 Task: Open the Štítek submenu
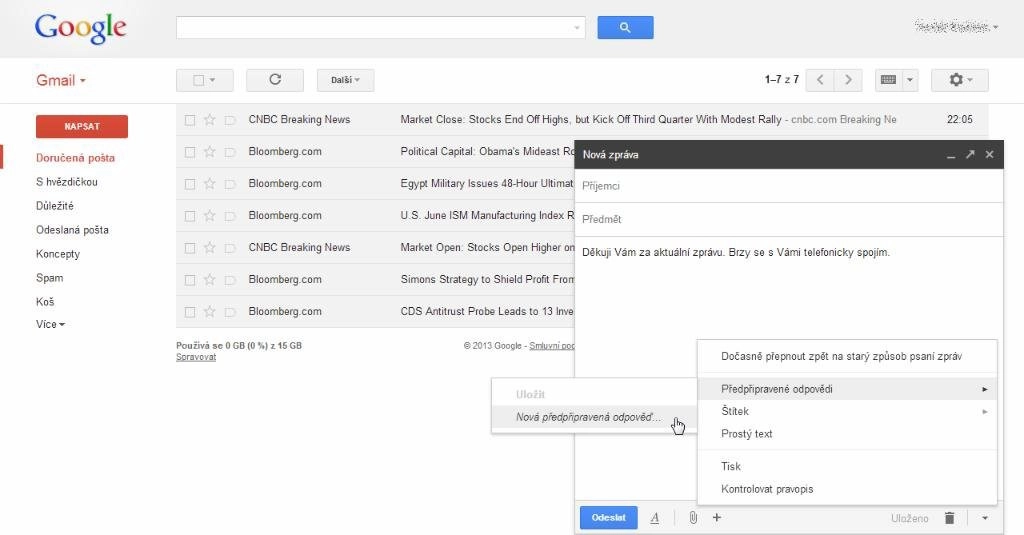pos(848,412)
